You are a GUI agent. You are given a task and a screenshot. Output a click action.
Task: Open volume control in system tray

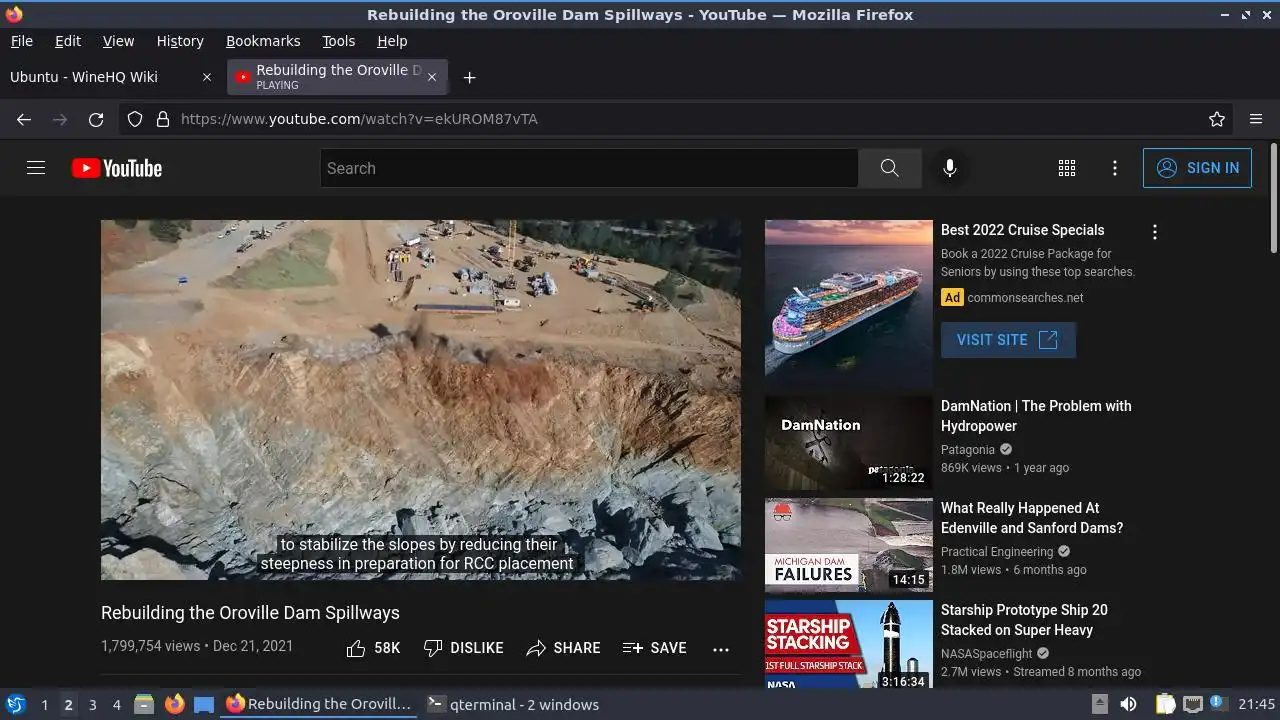pos(1128,704)
